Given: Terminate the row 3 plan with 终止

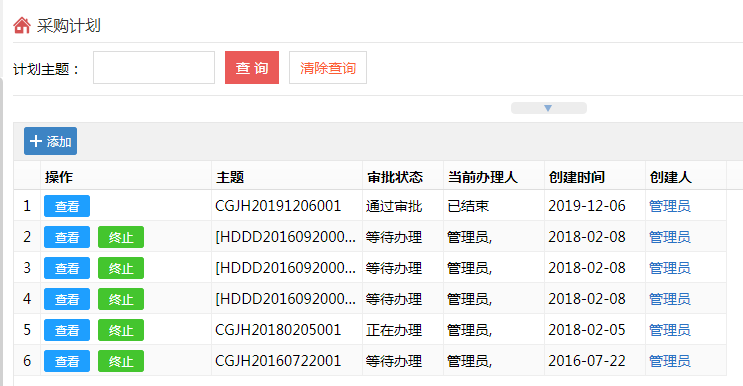Looking at the screenshot, I should [x=121, y=268].
